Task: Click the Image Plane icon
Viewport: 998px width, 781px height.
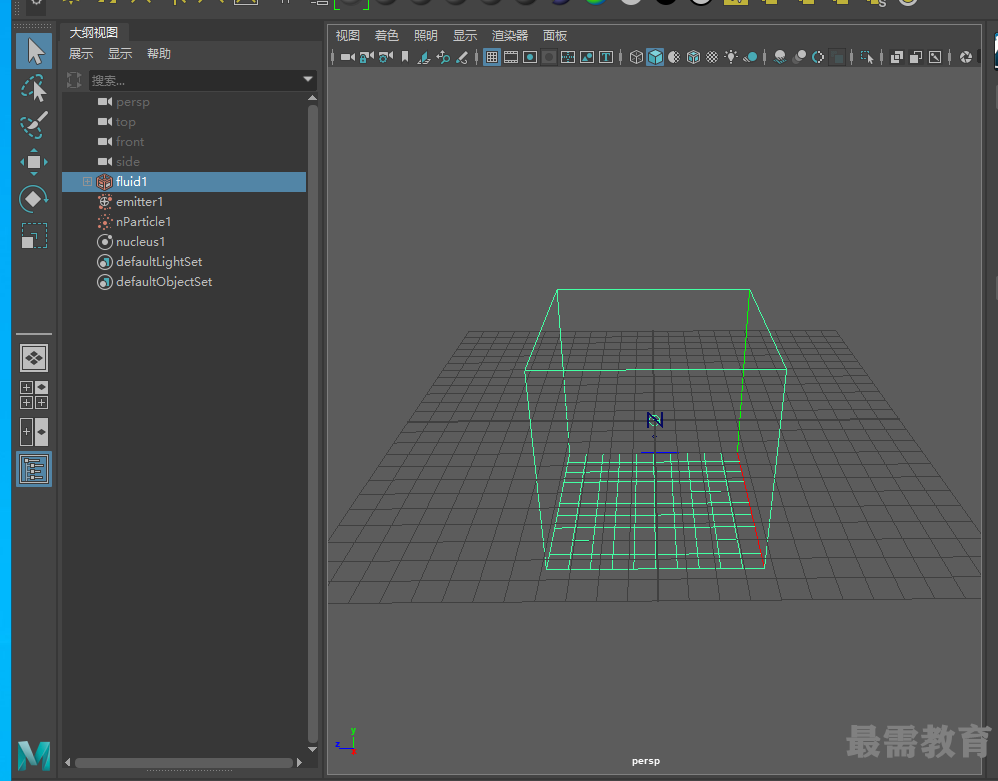Action: pos(424,57)
